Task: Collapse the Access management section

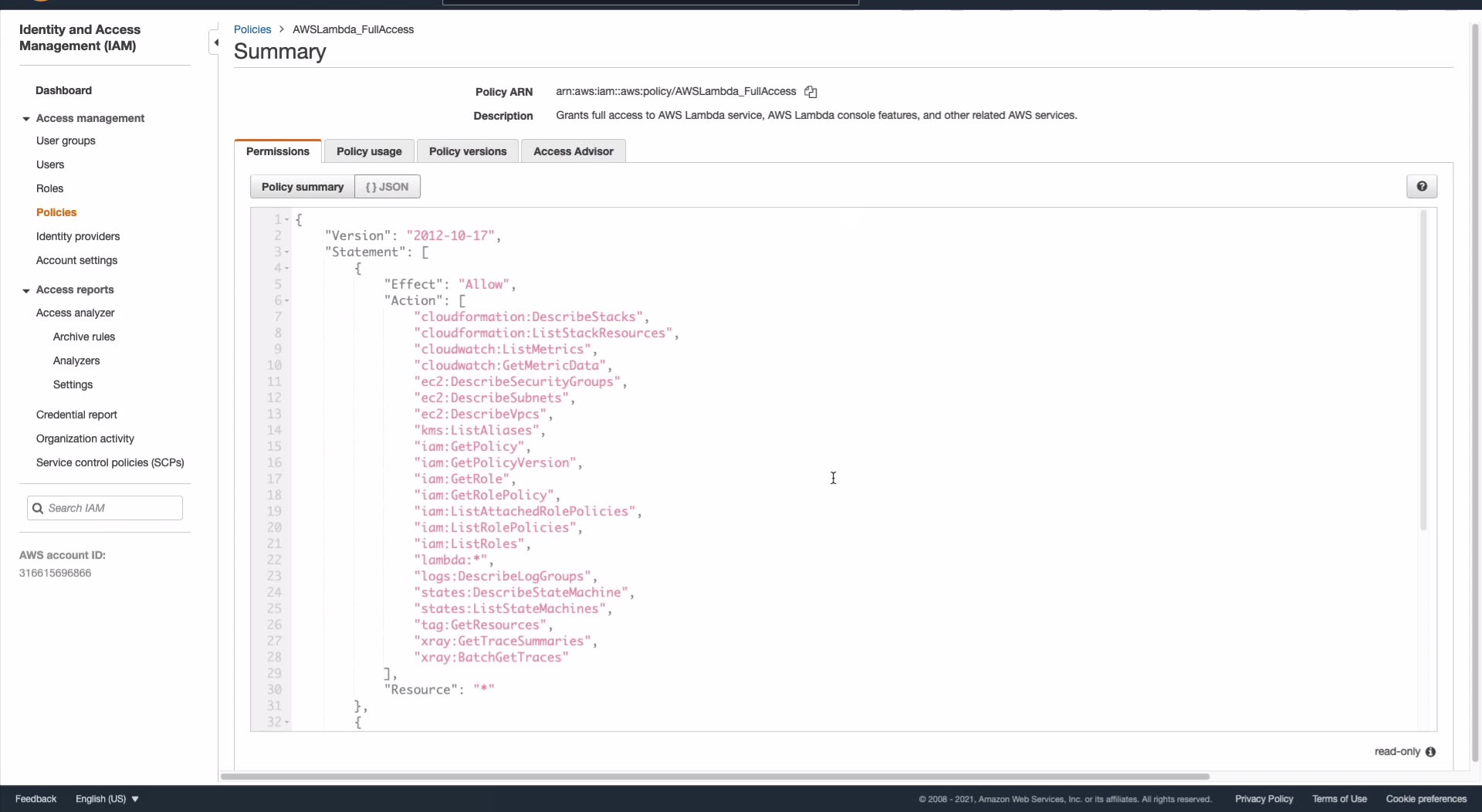Action: coord(26,119)
